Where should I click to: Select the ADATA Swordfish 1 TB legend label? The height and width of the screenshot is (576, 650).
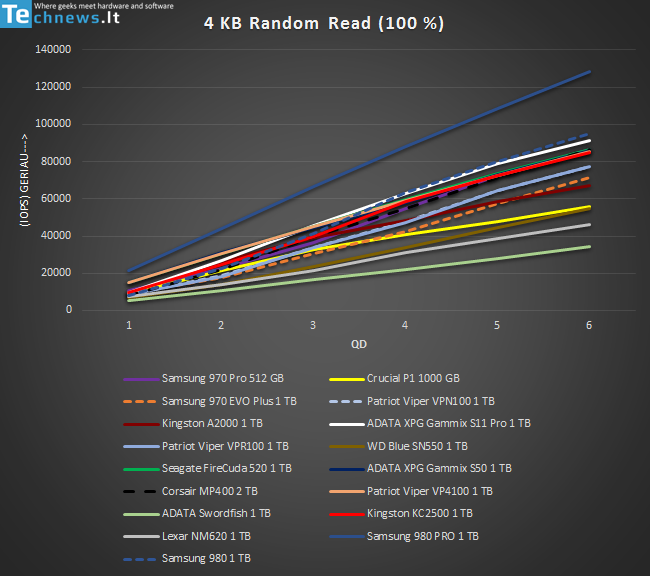[216, 513]
